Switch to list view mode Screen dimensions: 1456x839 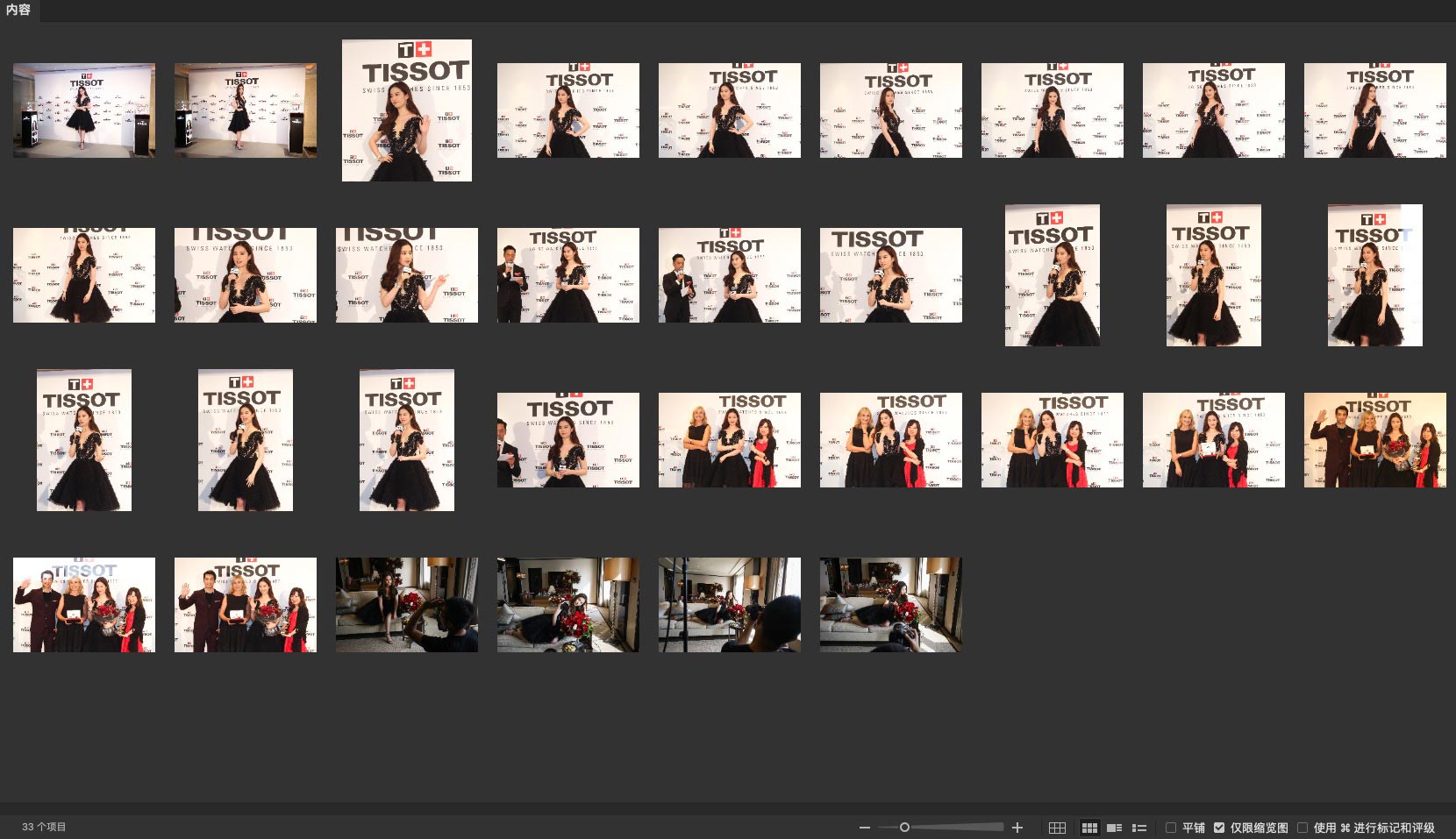click(x=1139, y=828)
